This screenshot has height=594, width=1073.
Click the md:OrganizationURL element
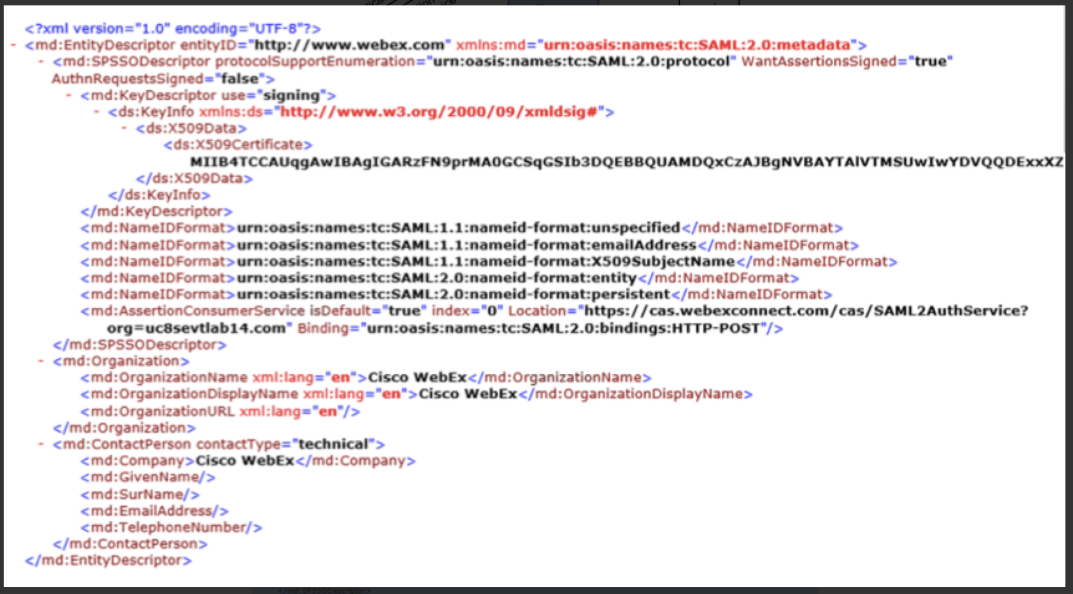[220, 411]
